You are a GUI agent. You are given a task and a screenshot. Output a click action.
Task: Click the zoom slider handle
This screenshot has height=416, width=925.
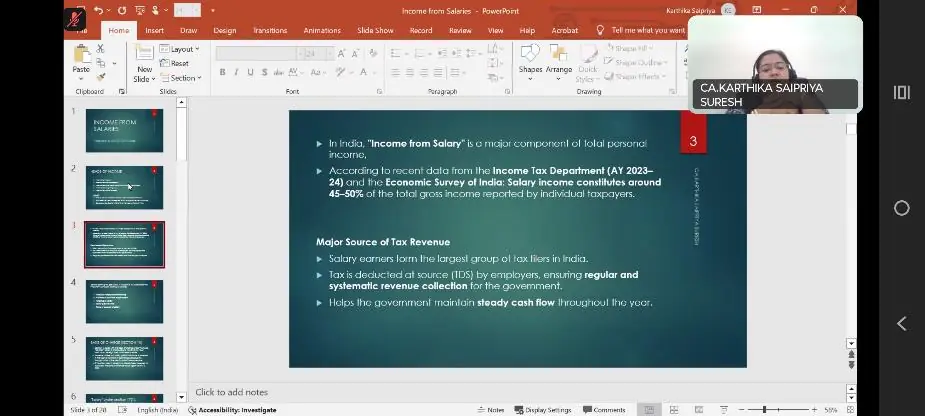pos(765,410)
